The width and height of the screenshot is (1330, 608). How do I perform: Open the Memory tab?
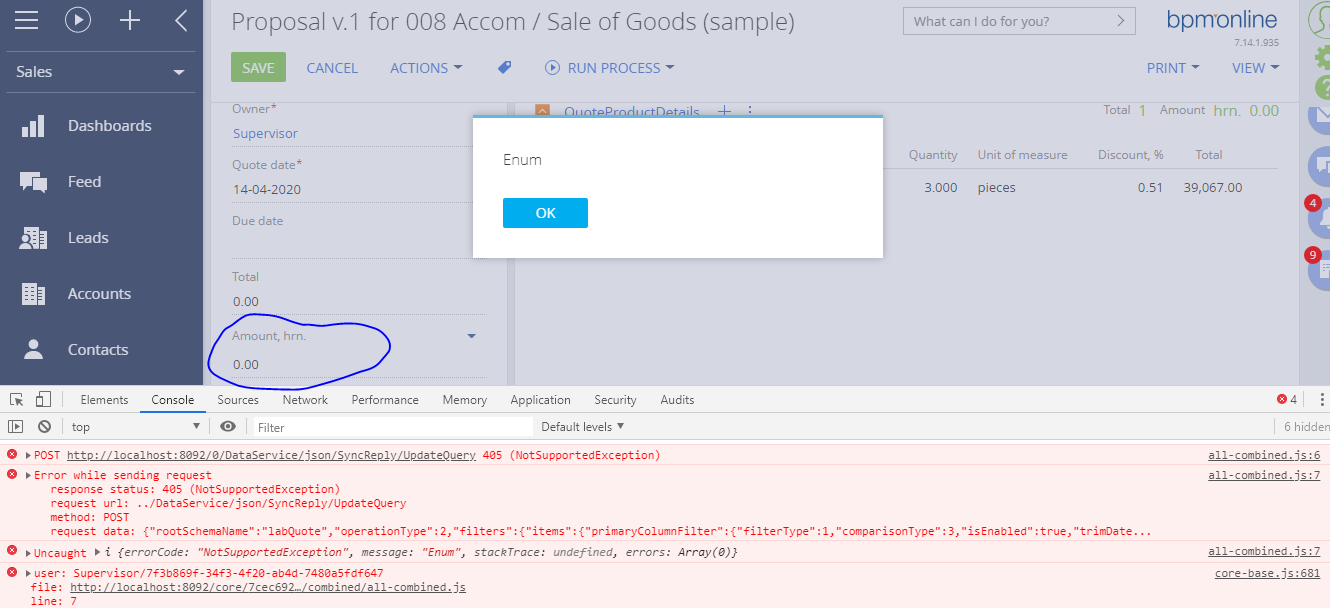click(464, 399)
